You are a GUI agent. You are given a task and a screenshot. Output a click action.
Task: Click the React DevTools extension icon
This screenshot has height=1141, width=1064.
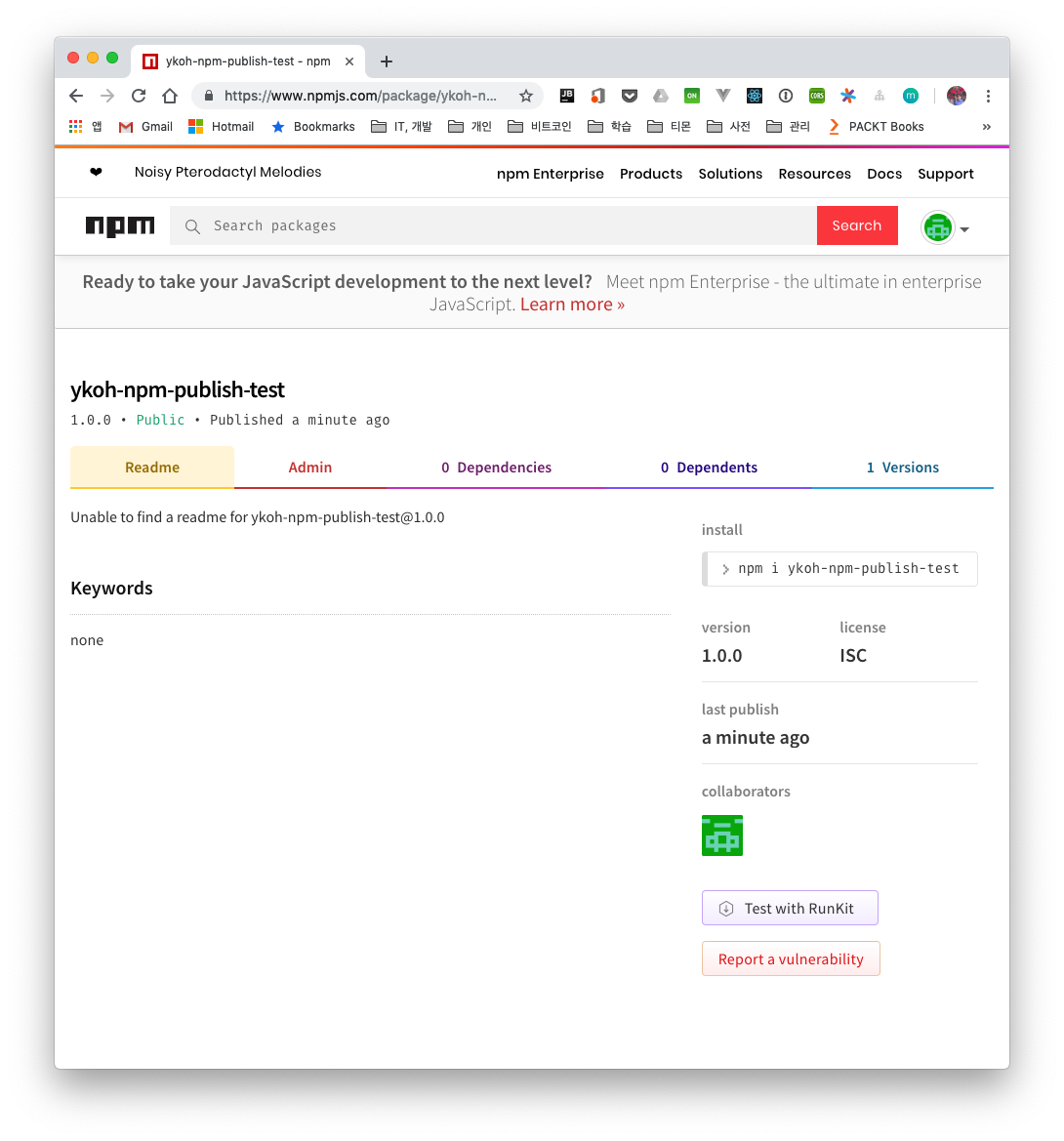[x=755, y=96]
